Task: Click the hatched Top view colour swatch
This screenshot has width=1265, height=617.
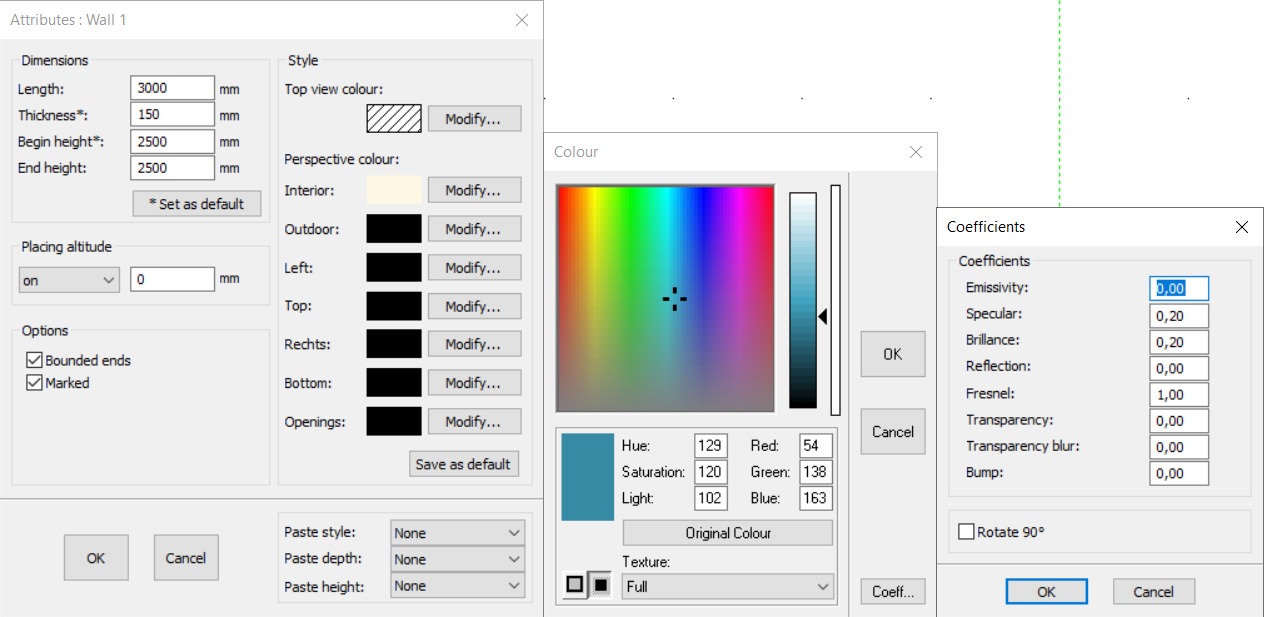Action: click(394, 119)
